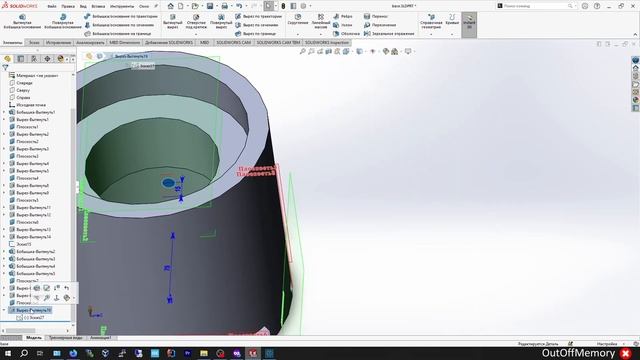Click the Zoom to Fit icon in view toolbar
The height and width of the screenshot is (360, 640).
[302, 51]
